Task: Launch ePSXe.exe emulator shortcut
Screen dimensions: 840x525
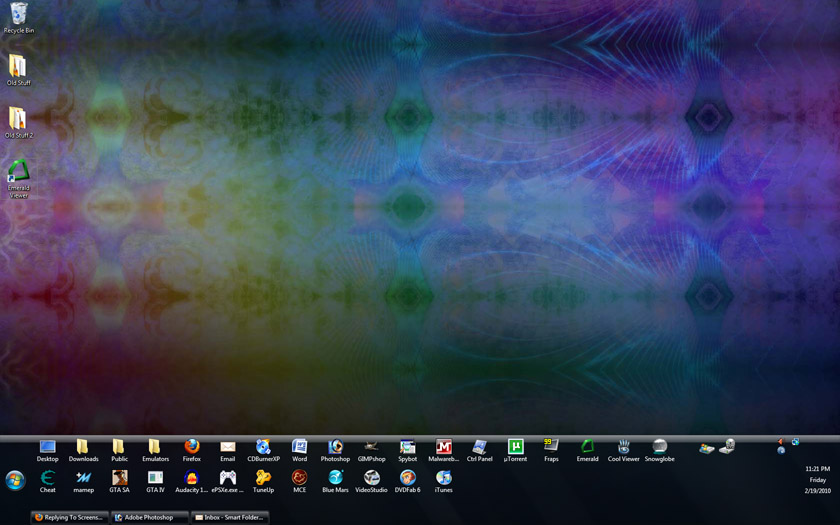Action: tap(228, 482)
